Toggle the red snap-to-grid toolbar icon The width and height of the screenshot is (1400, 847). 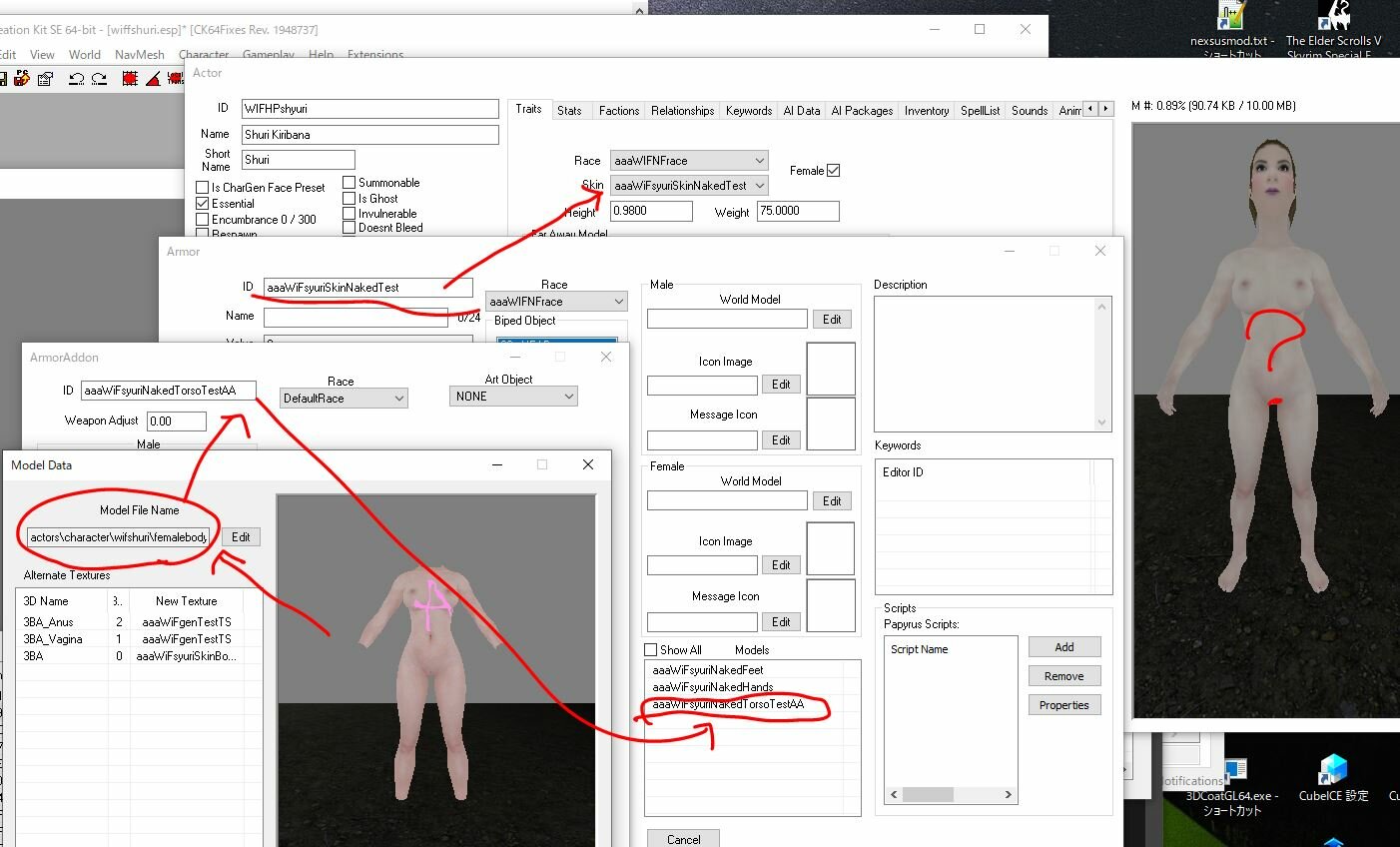[129, 79]
